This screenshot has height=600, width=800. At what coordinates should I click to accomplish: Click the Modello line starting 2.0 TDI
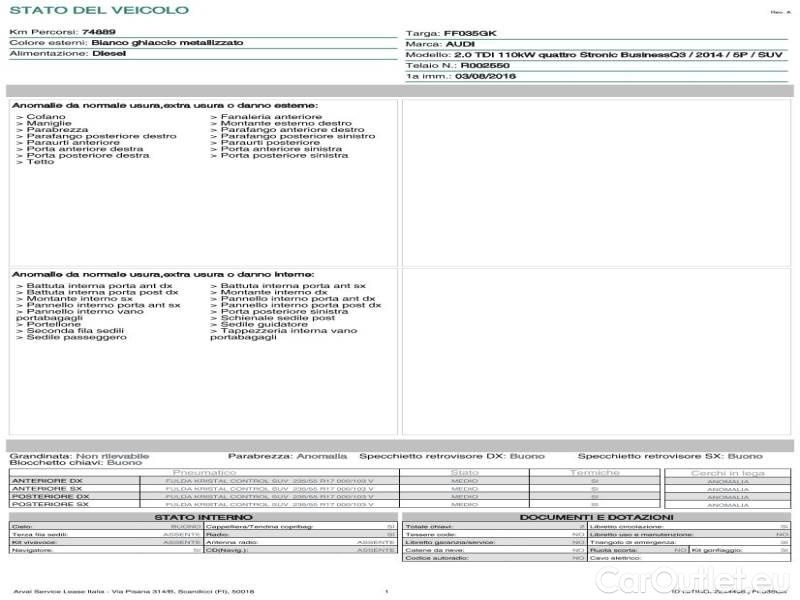(618, 55)
